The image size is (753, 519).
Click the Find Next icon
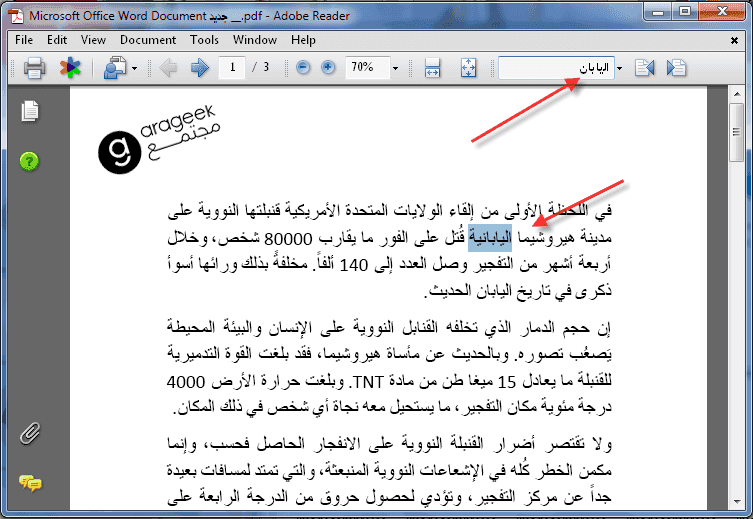pyautogui.click(x=676, y=68)
